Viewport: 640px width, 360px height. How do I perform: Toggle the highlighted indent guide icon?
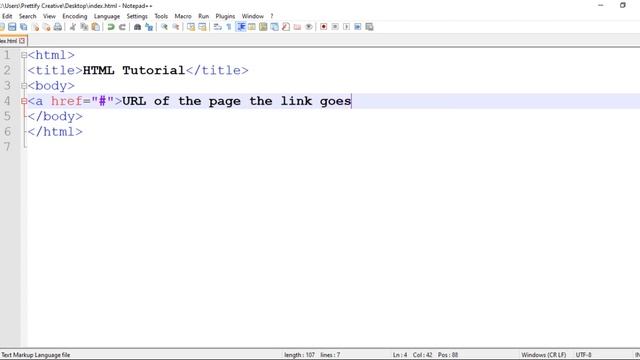[241, 27]
